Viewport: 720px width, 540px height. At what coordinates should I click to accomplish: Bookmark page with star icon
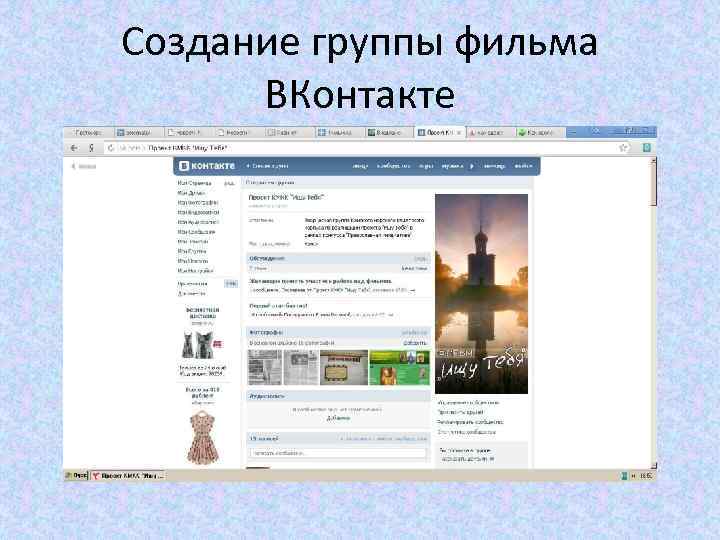[x=623, y=148]
